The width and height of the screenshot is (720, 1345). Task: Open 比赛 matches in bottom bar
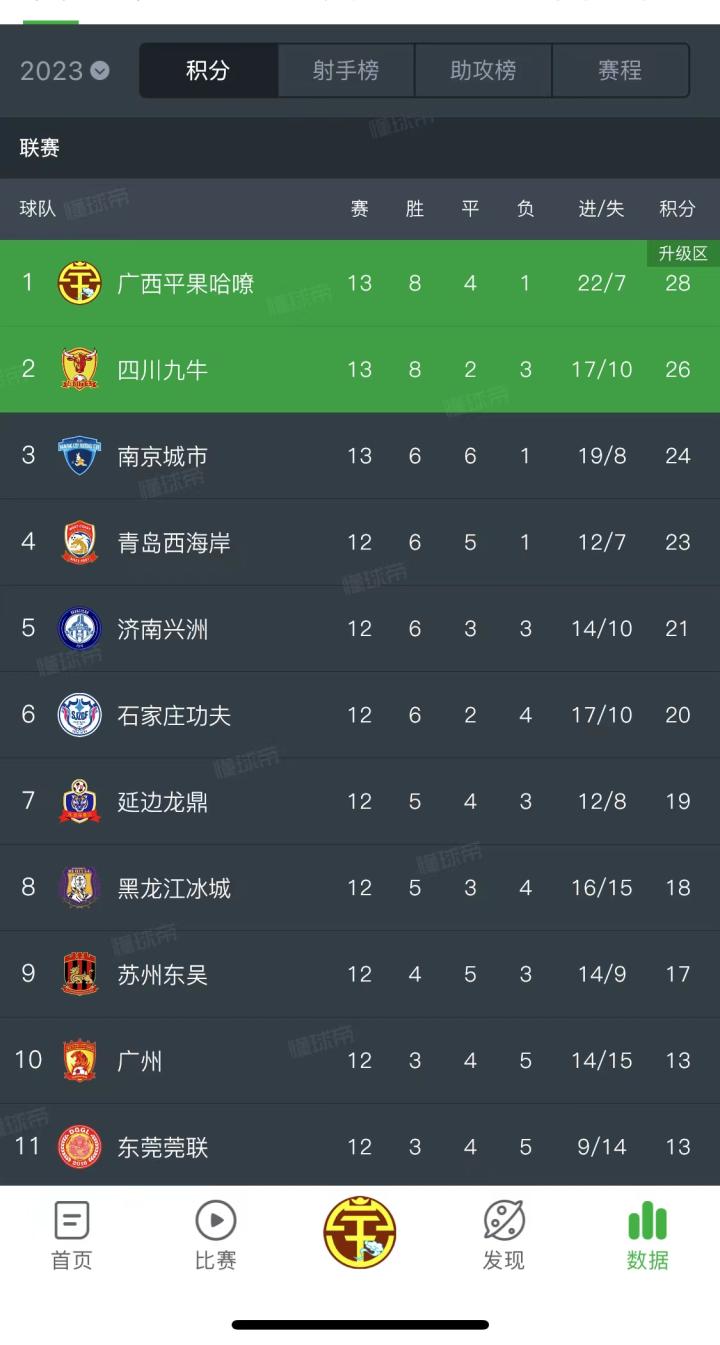[x=216, y=1236]
